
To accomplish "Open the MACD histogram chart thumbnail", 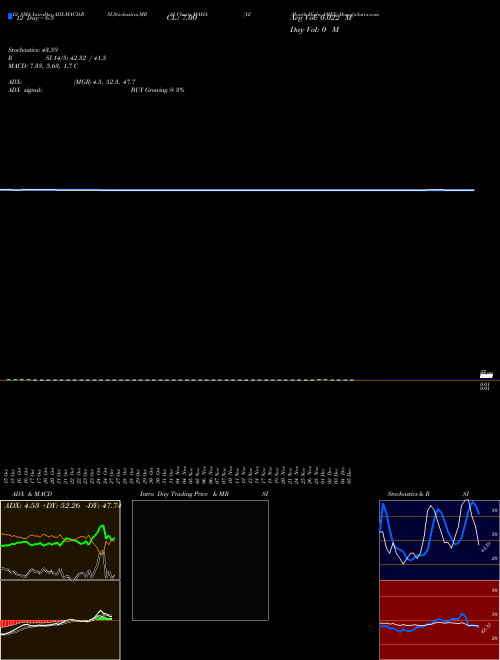I will pos(60,620).
